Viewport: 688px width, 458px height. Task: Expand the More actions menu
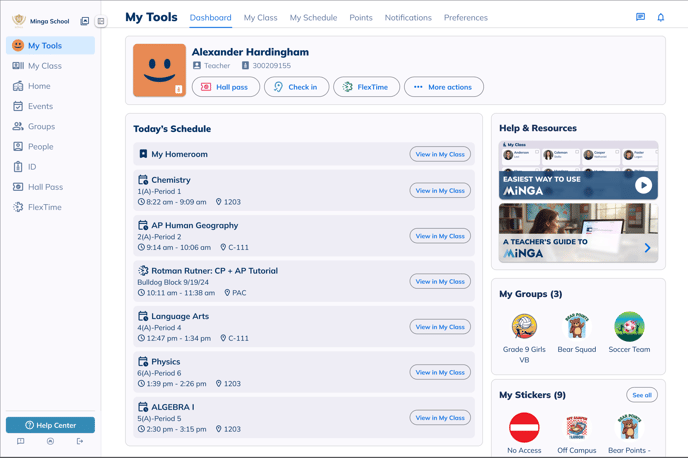(x=443, y=87)
